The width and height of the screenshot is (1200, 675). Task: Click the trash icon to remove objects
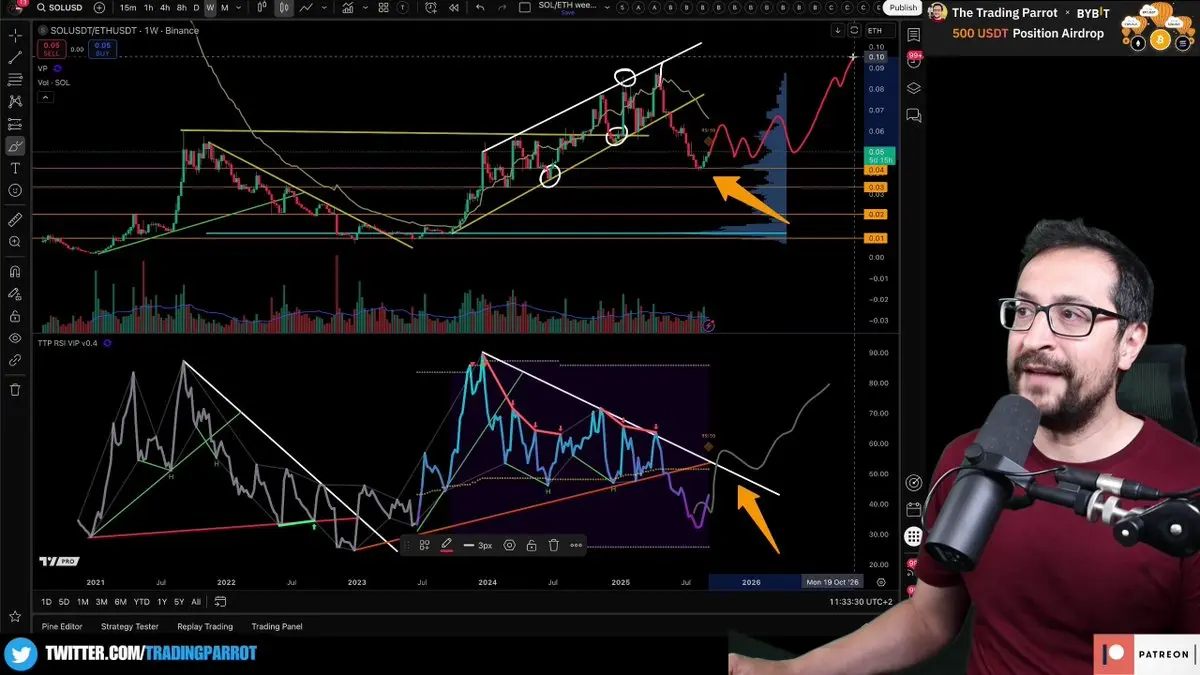point(15,390)
